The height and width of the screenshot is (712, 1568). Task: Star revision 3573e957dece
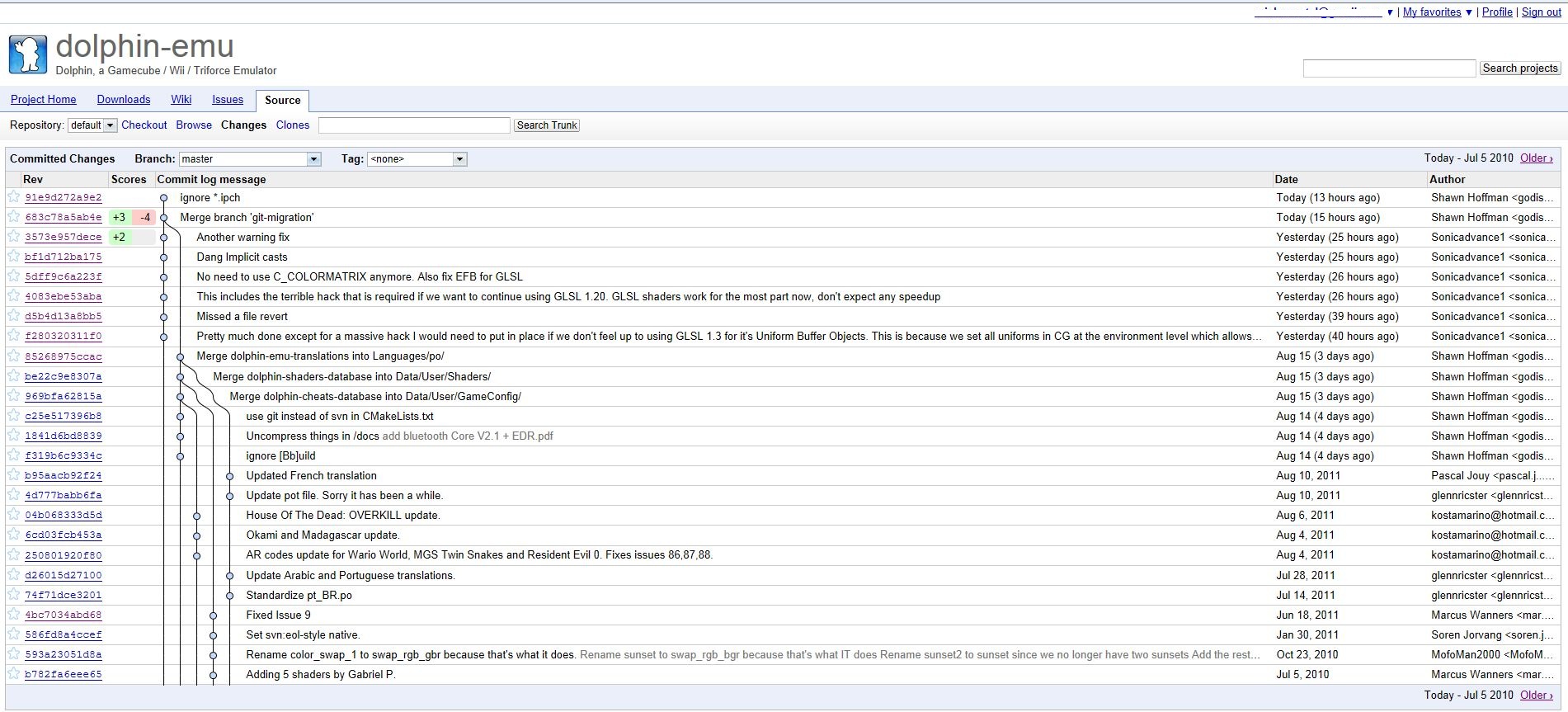click(14, 236)
